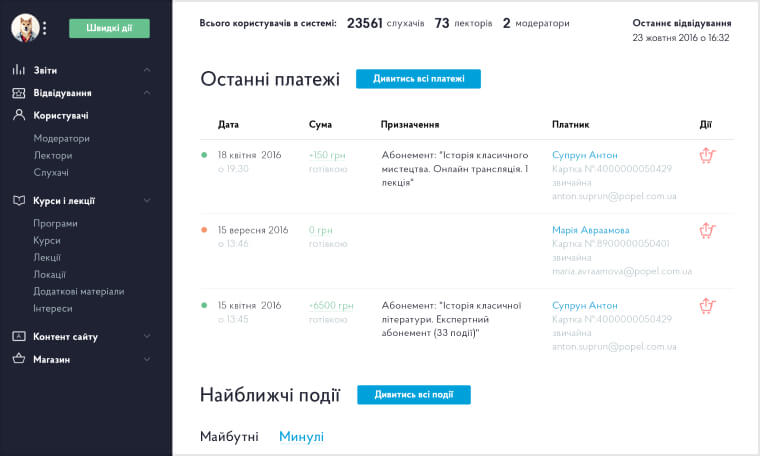Click the Відвідування sidebar icon

click(18, 93)
